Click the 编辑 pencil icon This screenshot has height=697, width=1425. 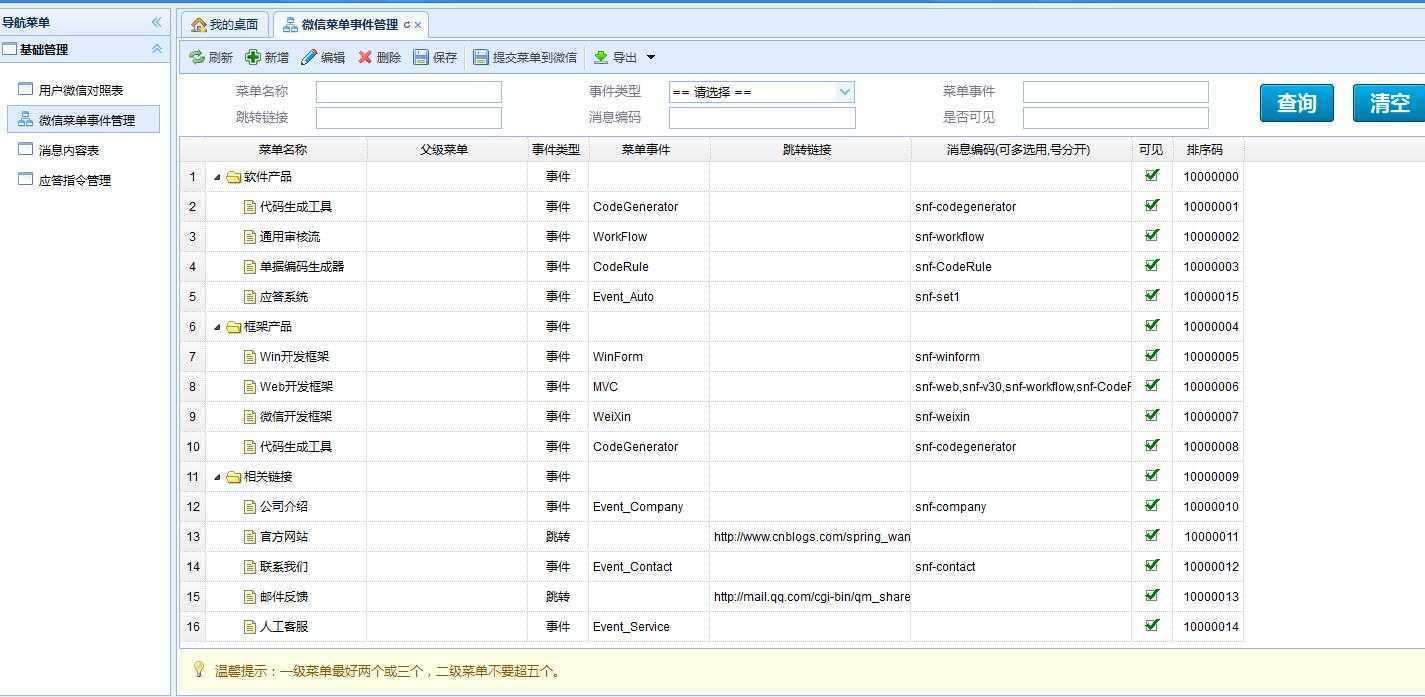[x=309, y=58]
